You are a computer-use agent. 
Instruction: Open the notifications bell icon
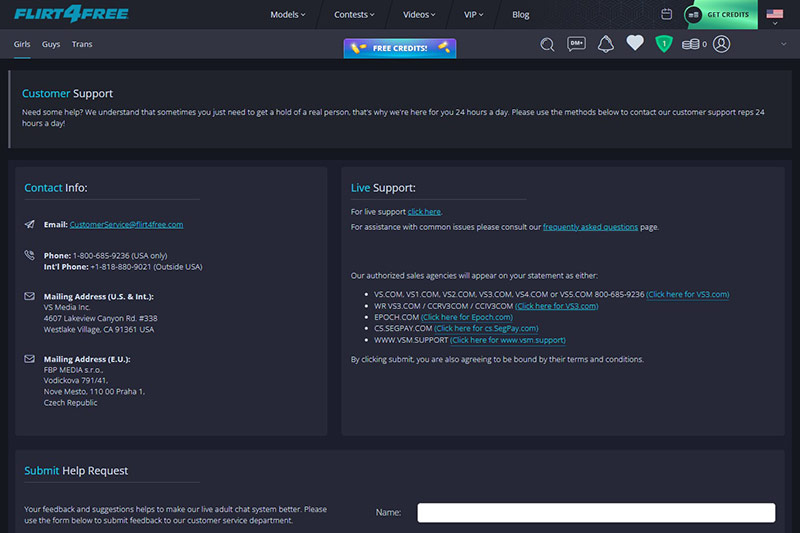(x=606, y=44)
